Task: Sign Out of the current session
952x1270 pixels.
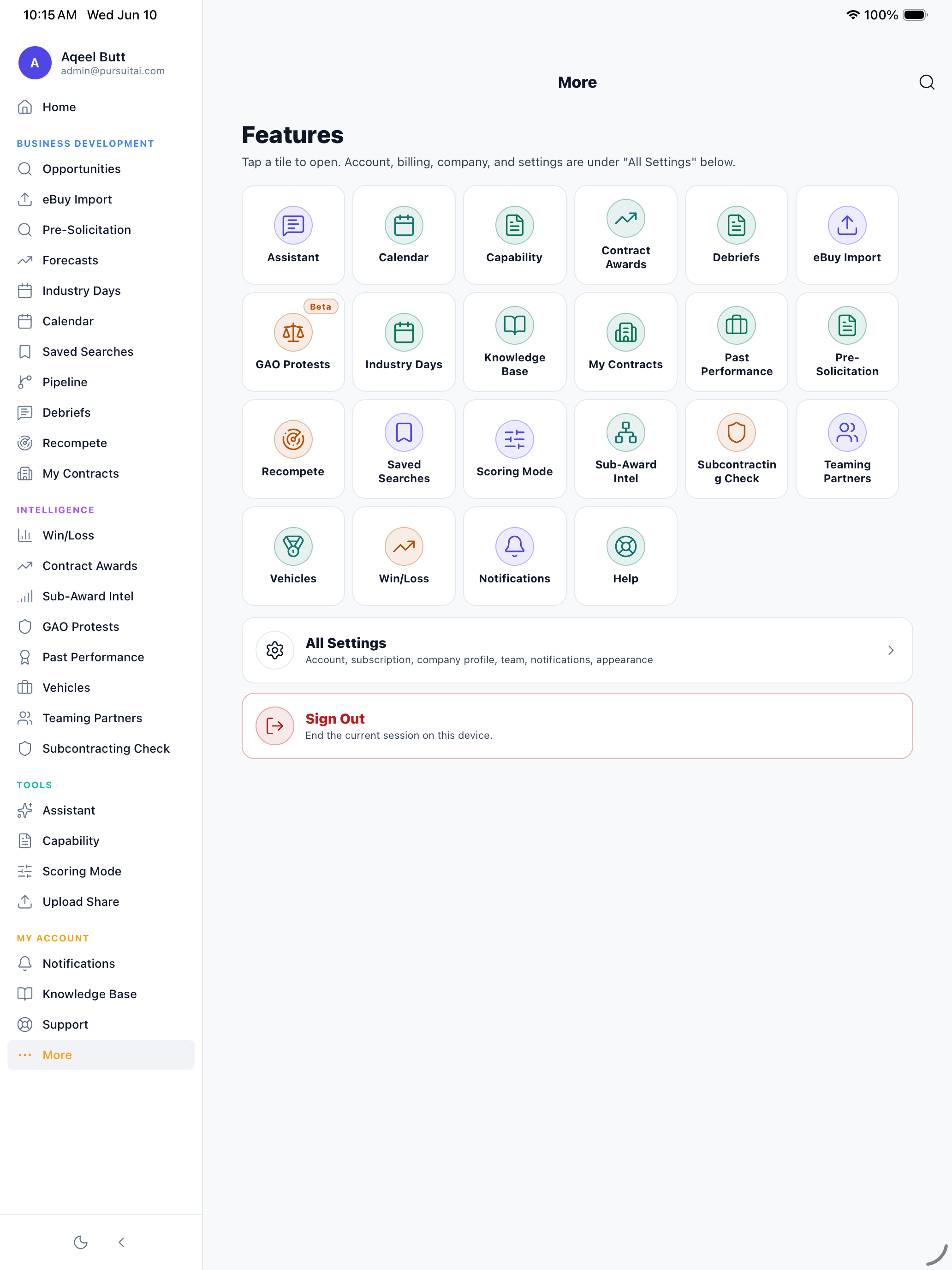Action: coord(577,726)
